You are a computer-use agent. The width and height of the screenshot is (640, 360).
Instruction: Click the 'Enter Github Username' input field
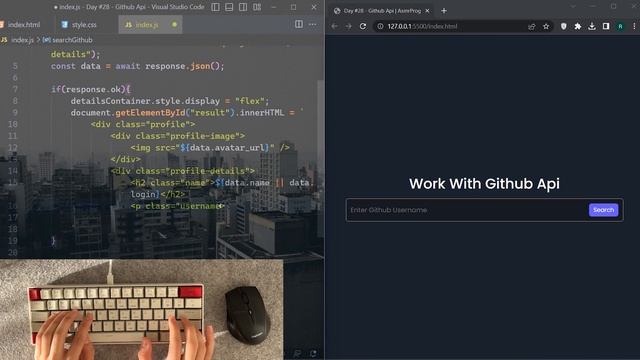pos(467,210)
